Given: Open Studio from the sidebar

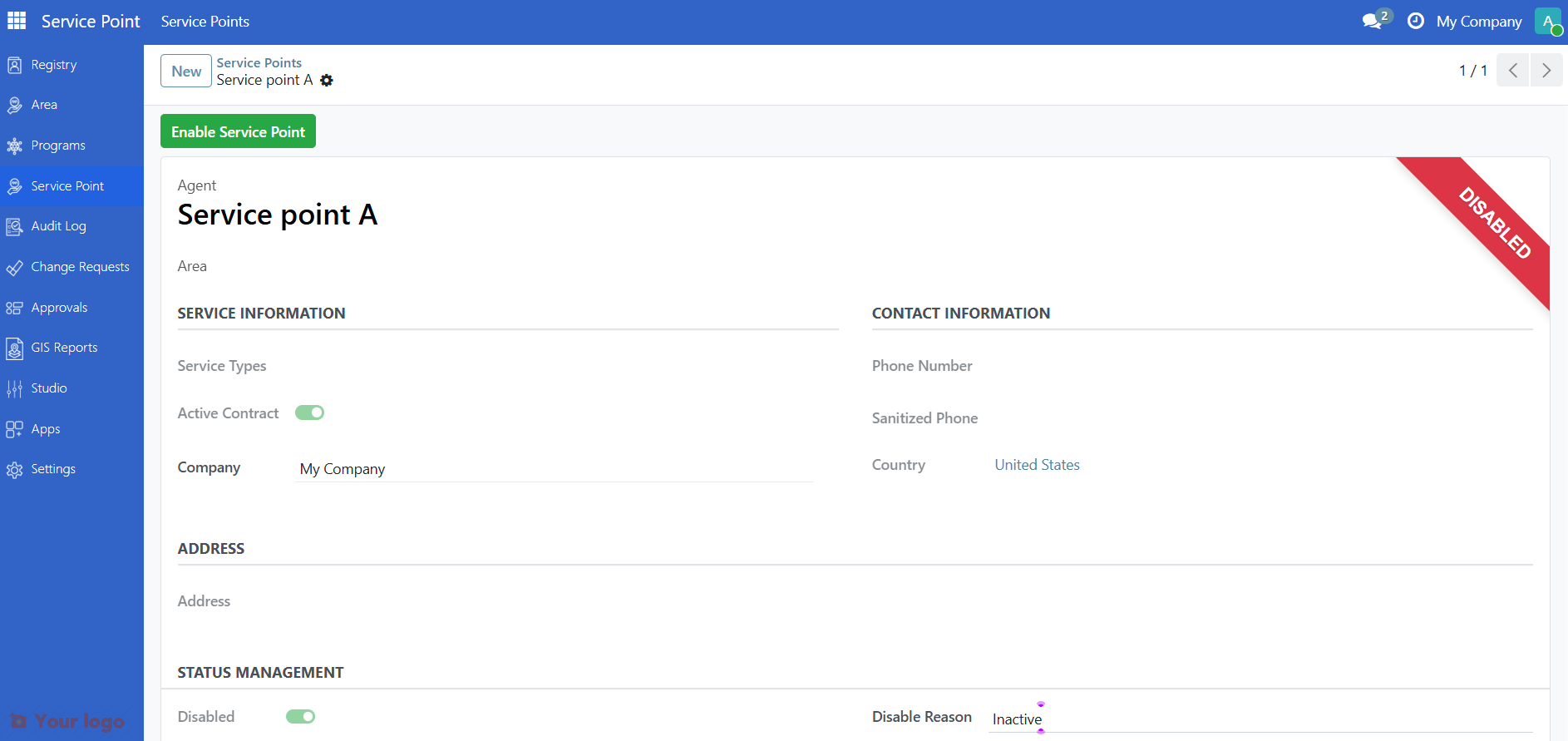Looking at the screenshot, I should tap(49, 388).
